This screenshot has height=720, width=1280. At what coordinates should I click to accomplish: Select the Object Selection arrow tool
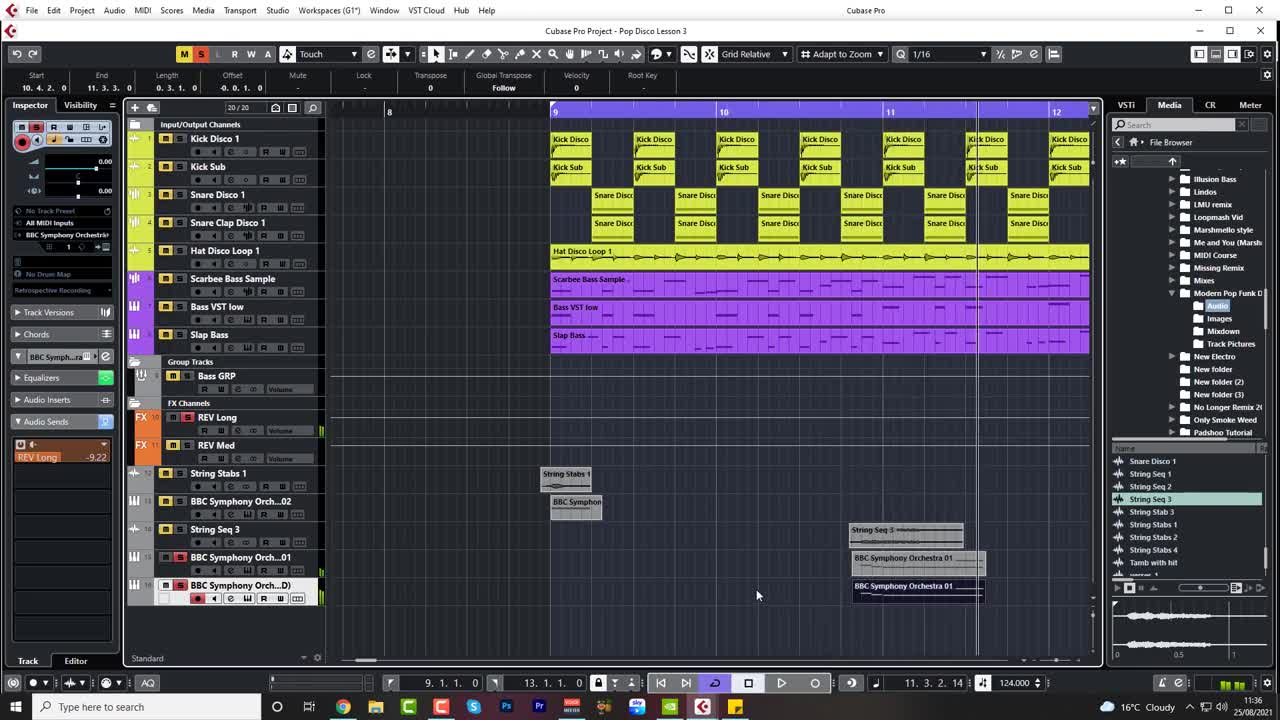tap(435, 54)
